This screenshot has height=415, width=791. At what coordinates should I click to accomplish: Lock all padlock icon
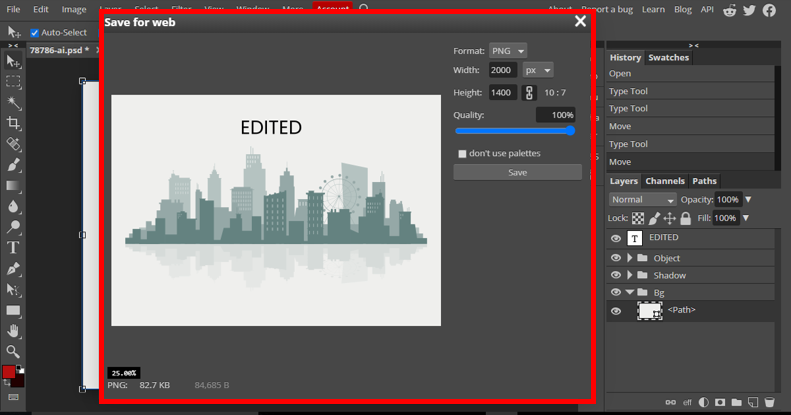click(x=685, y=218)
